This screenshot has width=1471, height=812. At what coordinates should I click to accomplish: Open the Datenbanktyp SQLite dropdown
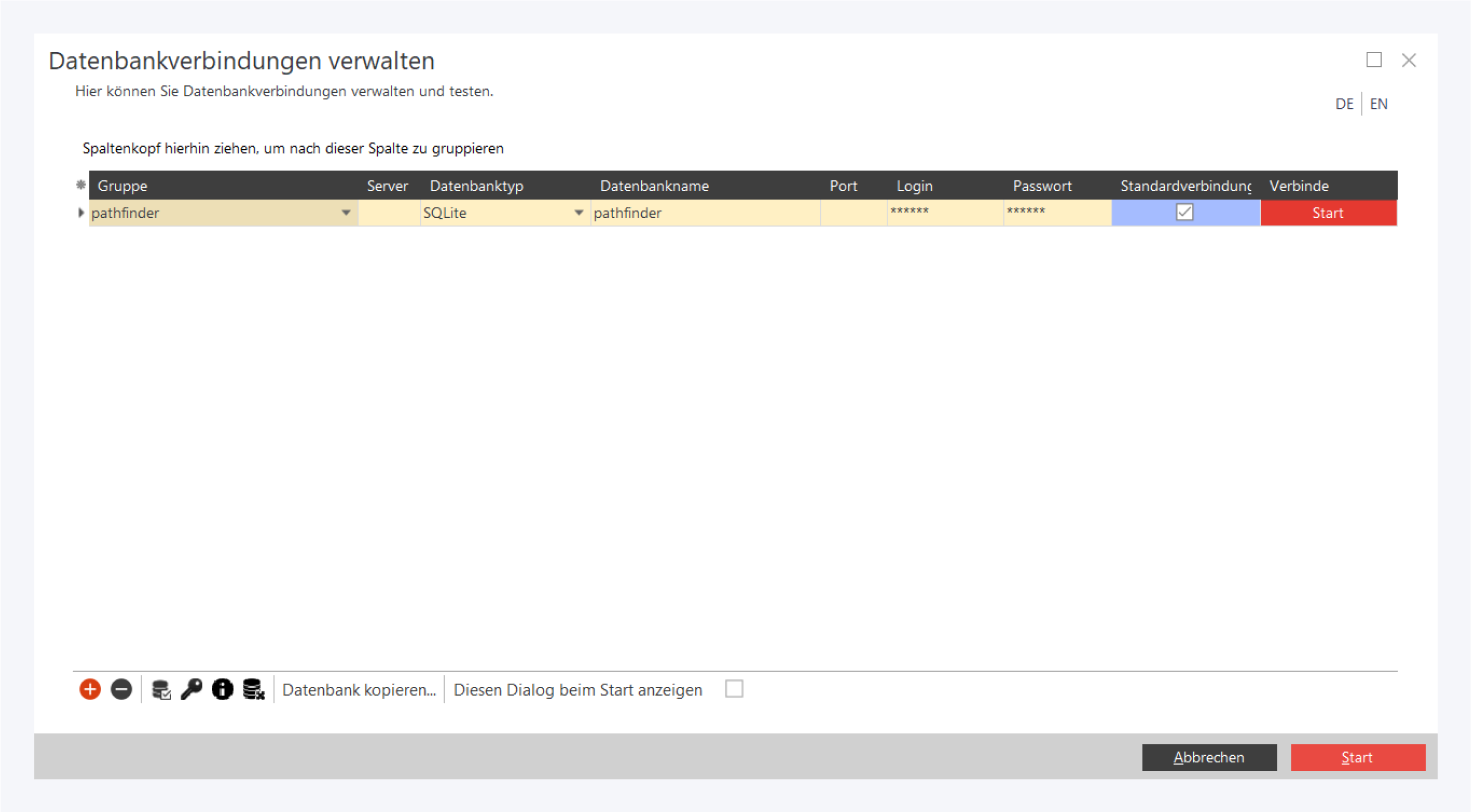pyautogui.click(x=578, y=213)
